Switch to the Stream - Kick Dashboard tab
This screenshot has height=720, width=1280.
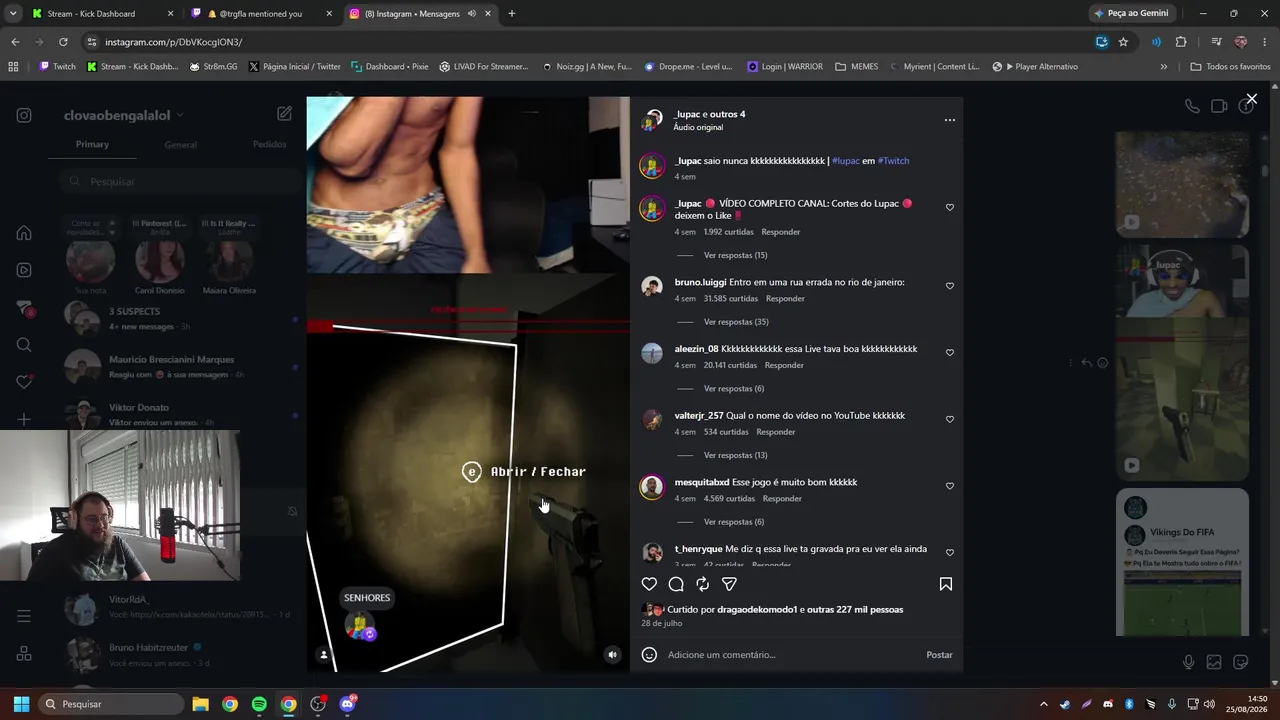[x=101, y=14]
